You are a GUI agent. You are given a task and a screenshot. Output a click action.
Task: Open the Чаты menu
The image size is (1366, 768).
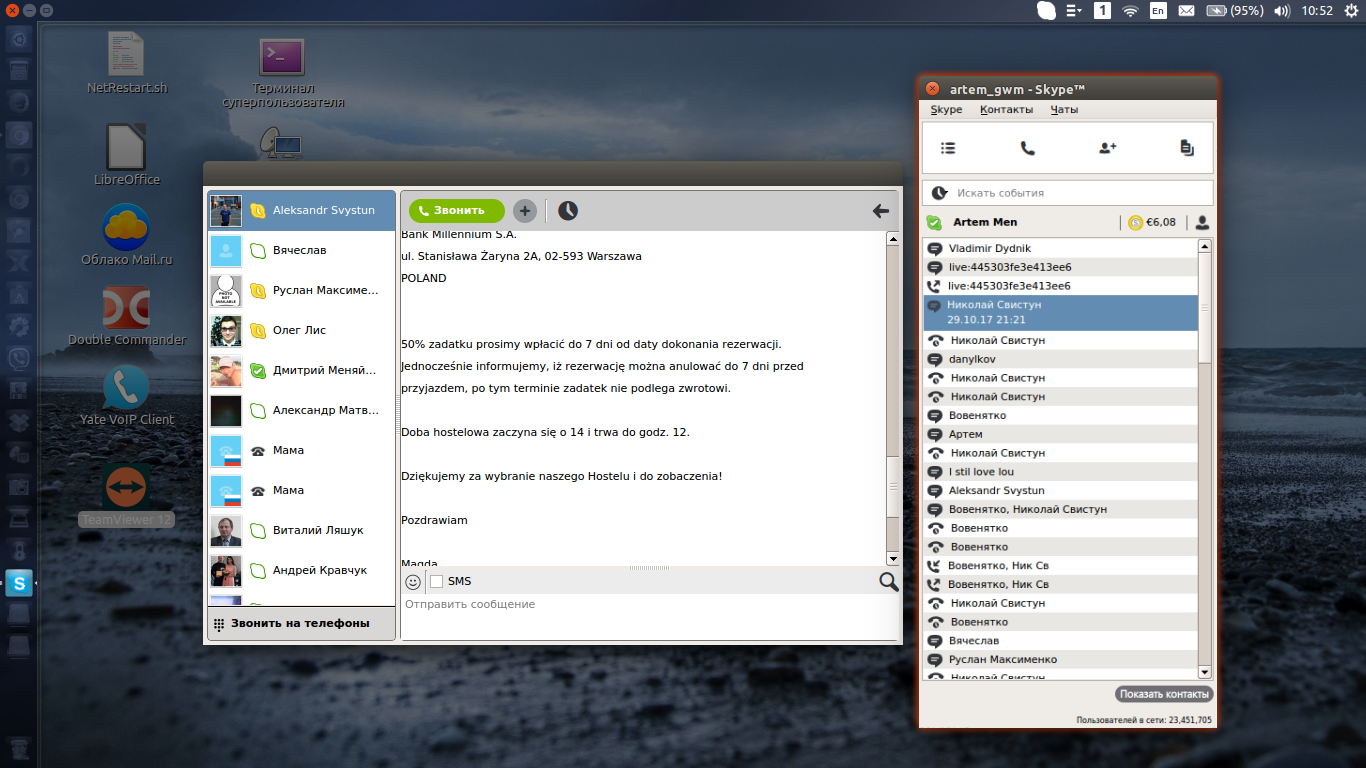pyautogui.click(x=1064, y=110)
